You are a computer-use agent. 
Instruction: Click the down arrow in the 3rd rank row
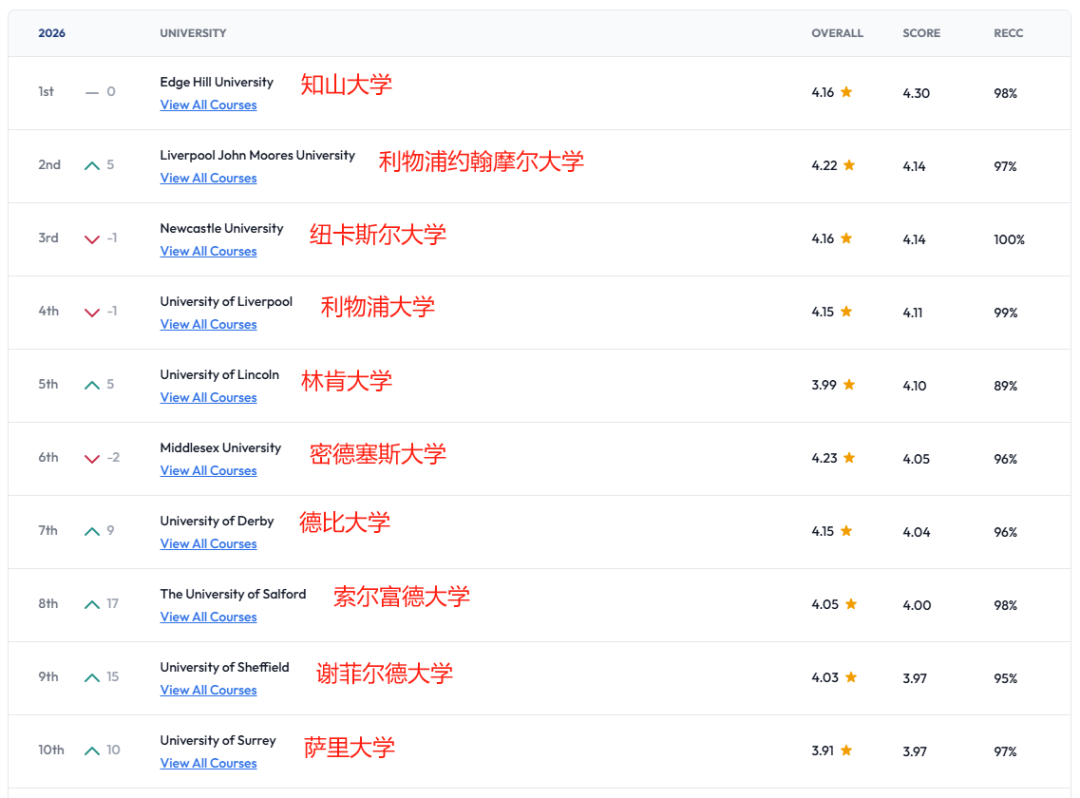coord(92,239)
